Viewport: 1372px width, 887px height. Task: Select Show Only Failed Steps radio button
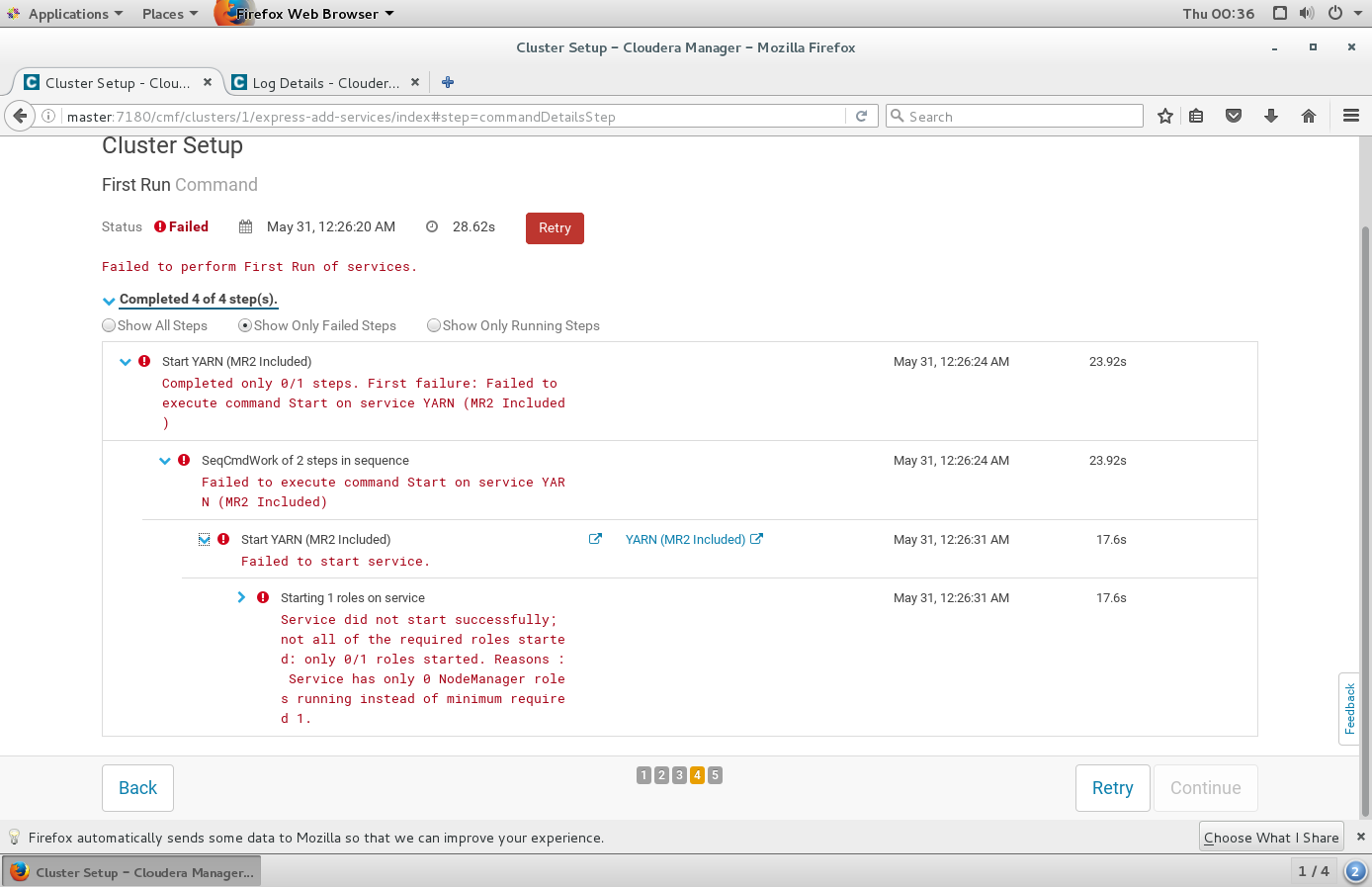[245, 325]
